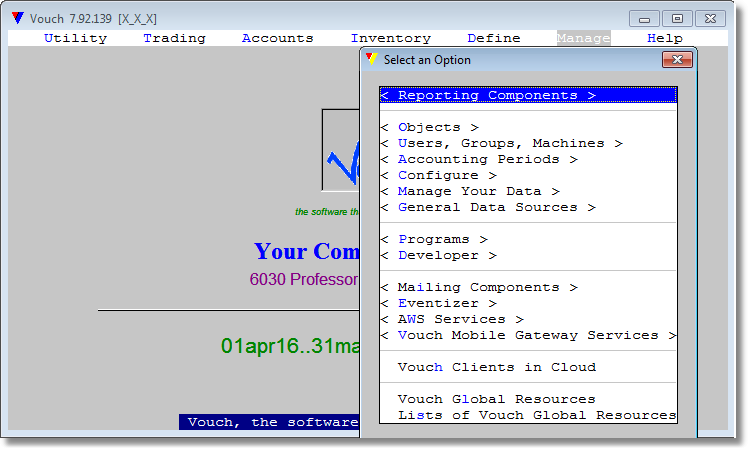The image size is (748, 450).
Task: Open the Manage menu
Action: tap(583, 38)
